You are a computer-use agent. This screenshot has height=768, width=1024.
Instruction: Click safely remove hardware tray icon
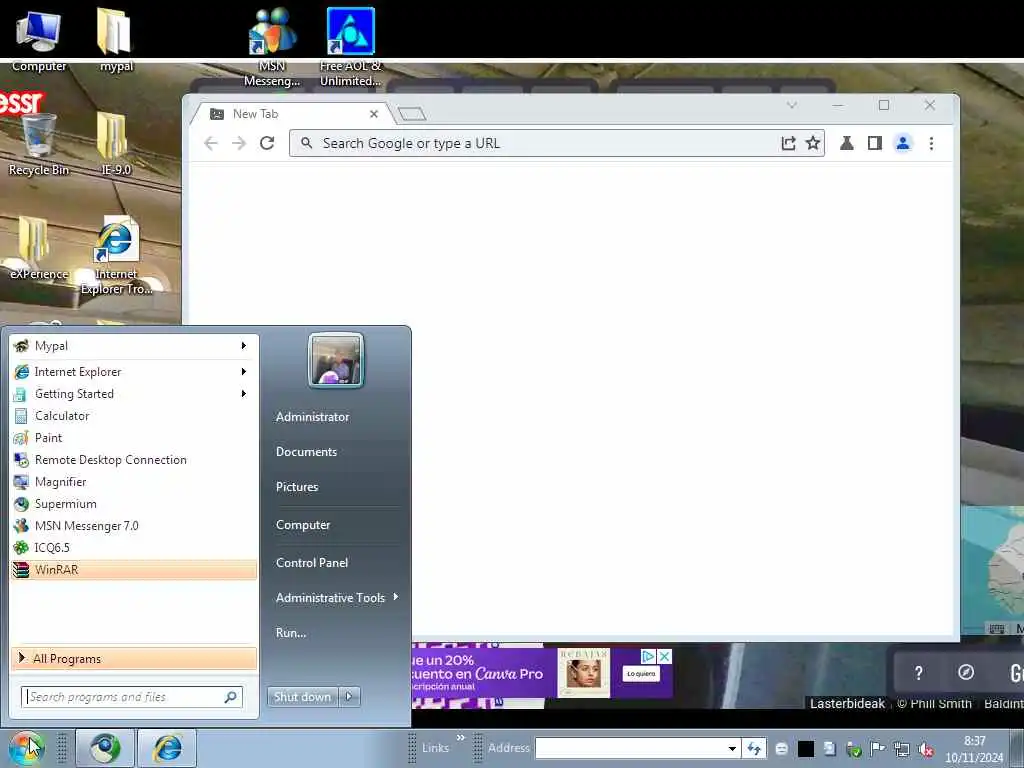(854, 749)
